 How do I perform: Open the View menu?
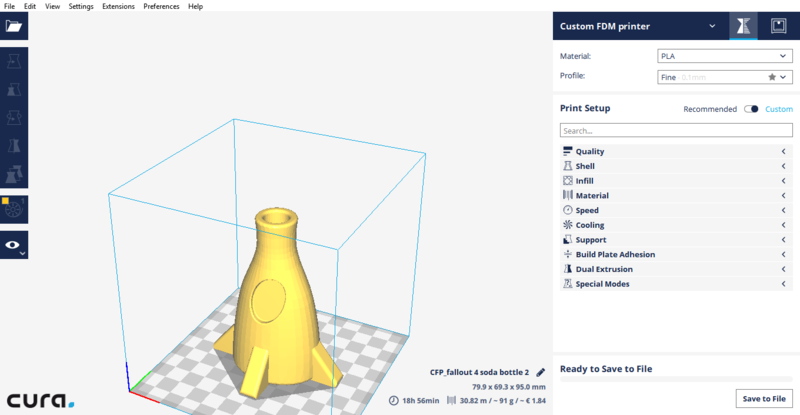pyautogui.click(x=52, y=6)
